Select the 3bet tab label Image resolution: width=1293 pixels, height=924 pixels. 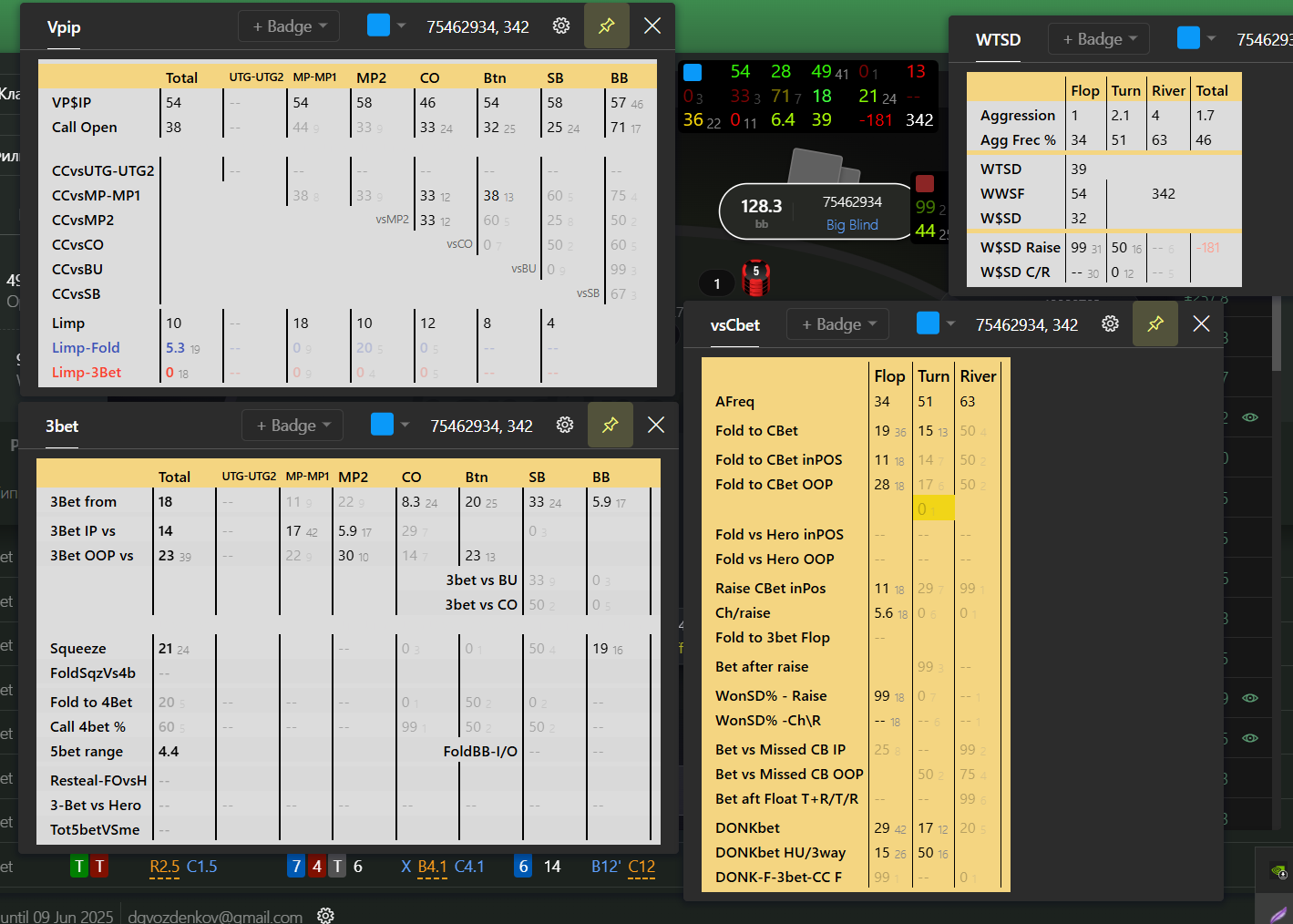click(x=62, y=426)
